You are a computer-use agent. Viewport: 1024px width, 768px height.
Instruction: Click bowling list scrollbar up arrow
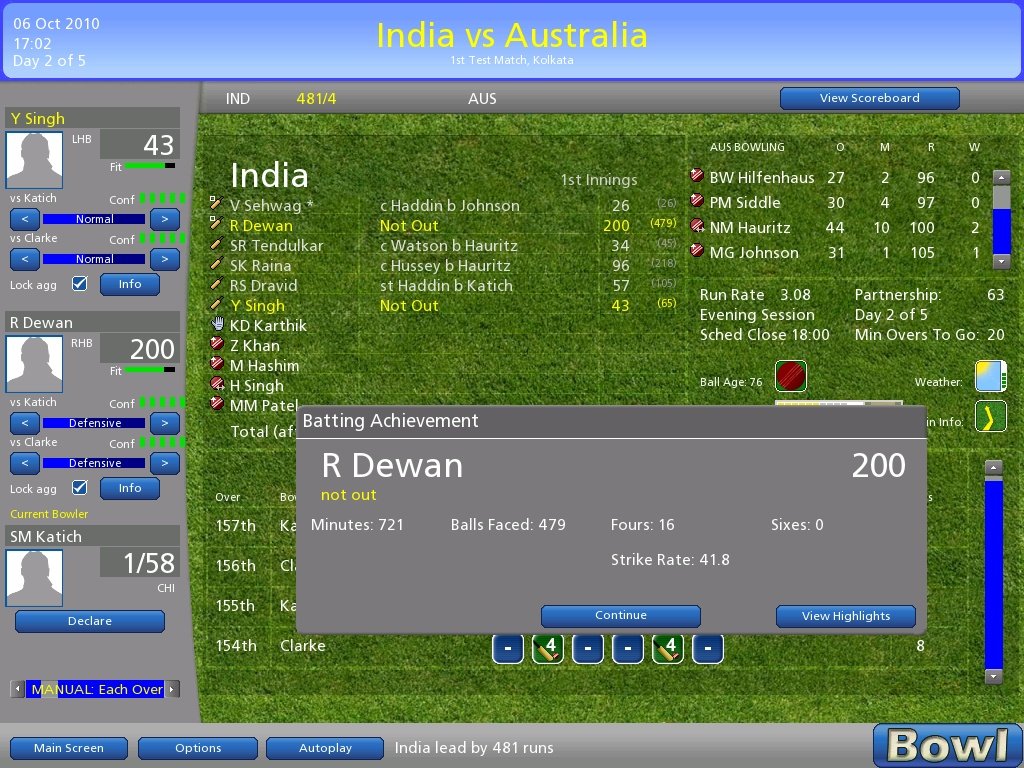click(x=1001, y=176)
